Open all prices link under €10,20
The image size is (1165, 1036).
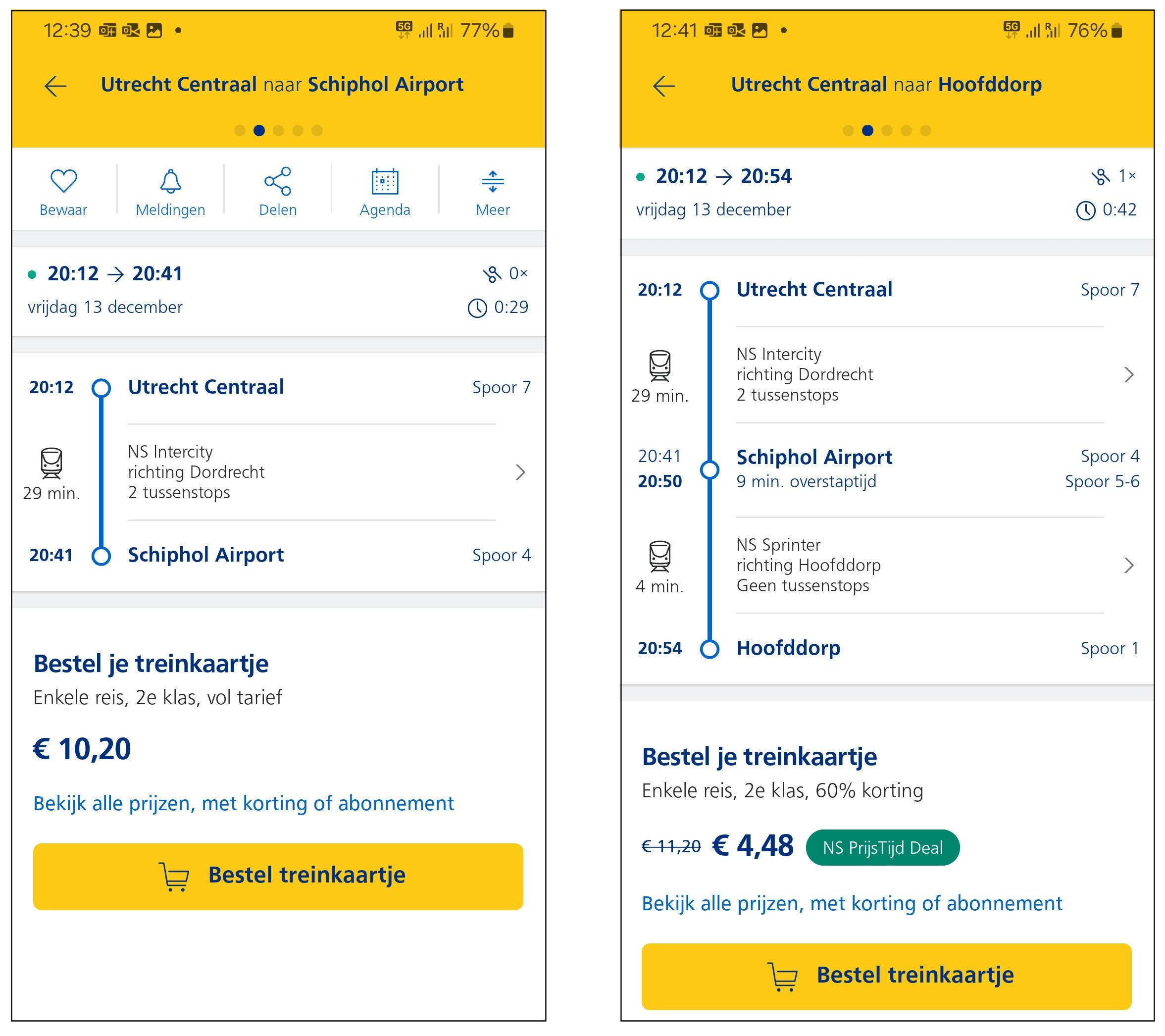244,803
